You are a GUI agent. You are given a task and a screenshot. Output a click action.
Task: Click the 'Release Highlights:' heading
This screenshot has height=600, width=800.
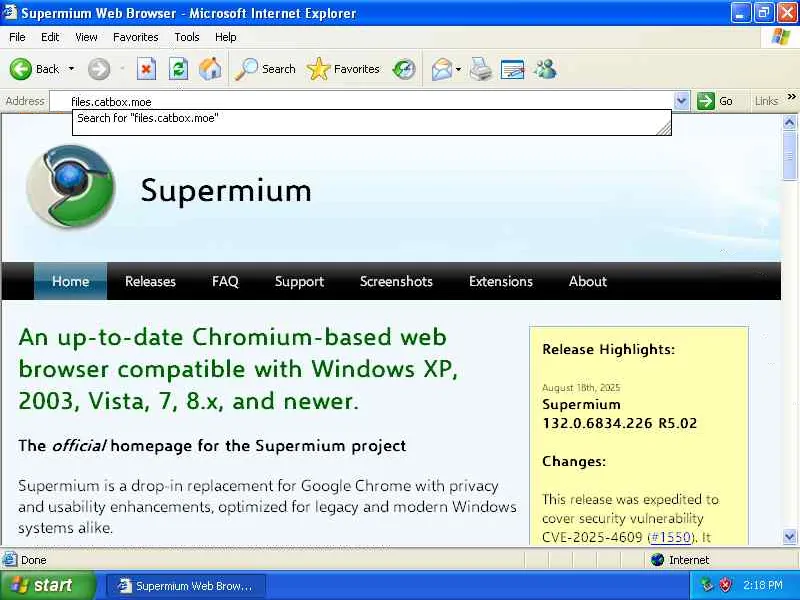tap(608, 349)
